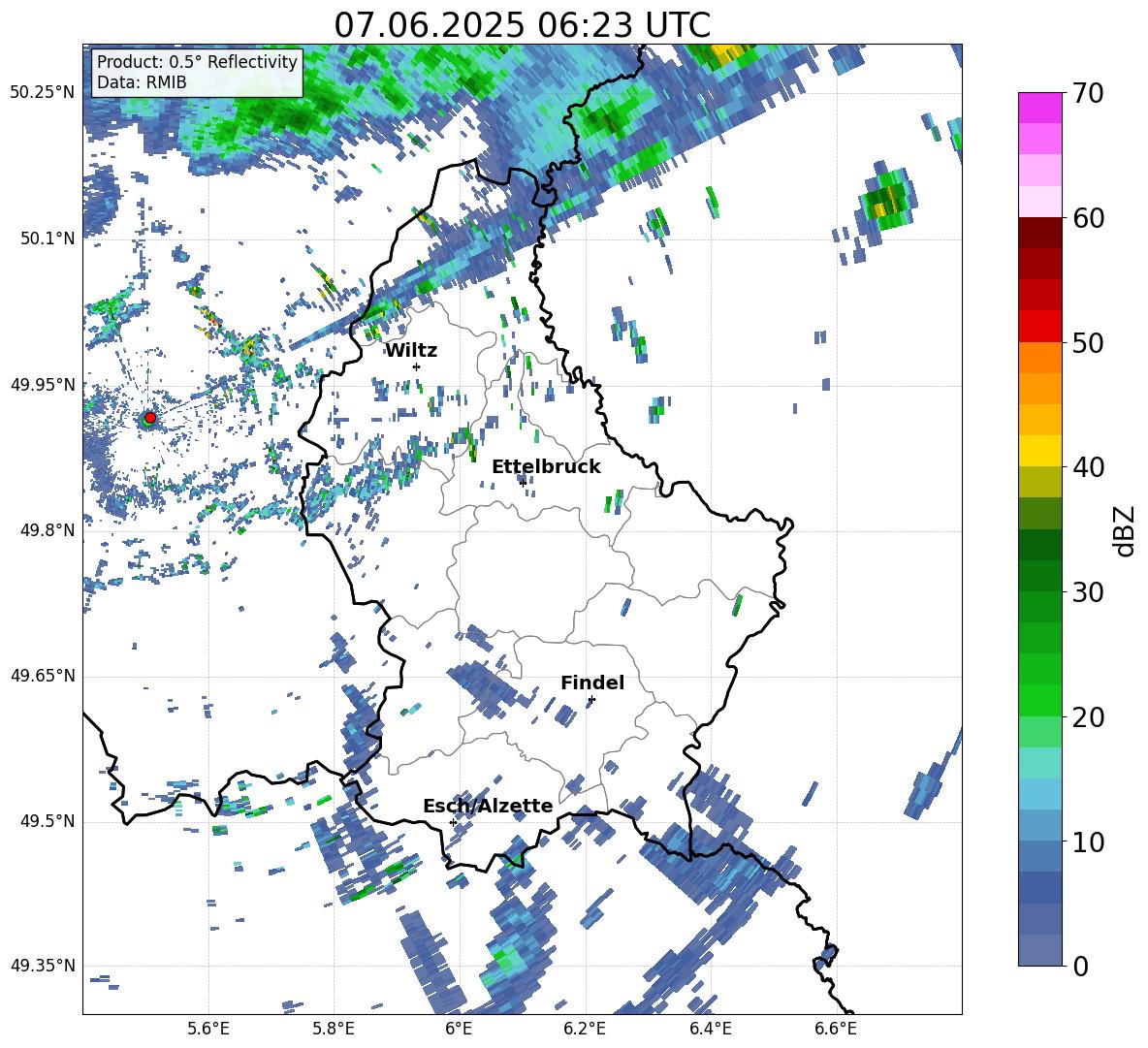Click the 40 tick on the colorbar
The height and width of the screenshot is (1048, 1148).
pyautogui.click(x=1088, y=467)
